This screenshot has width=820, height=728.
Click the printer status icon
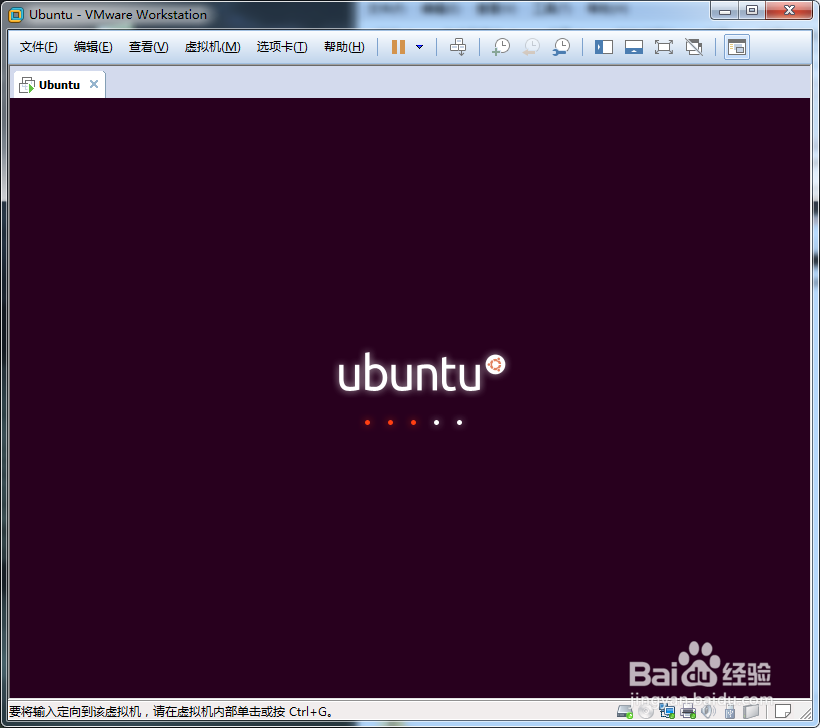pyautogui.click(x=688, y=711)
